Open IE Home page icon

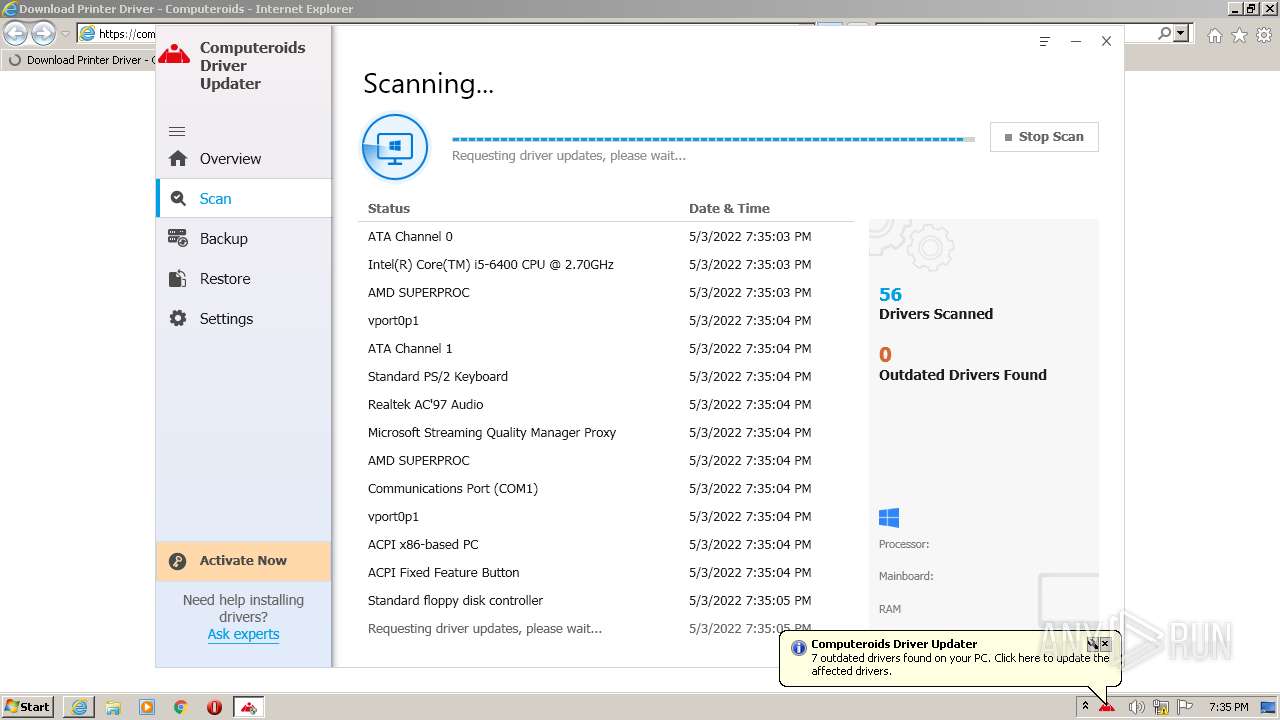point(1214,35)
